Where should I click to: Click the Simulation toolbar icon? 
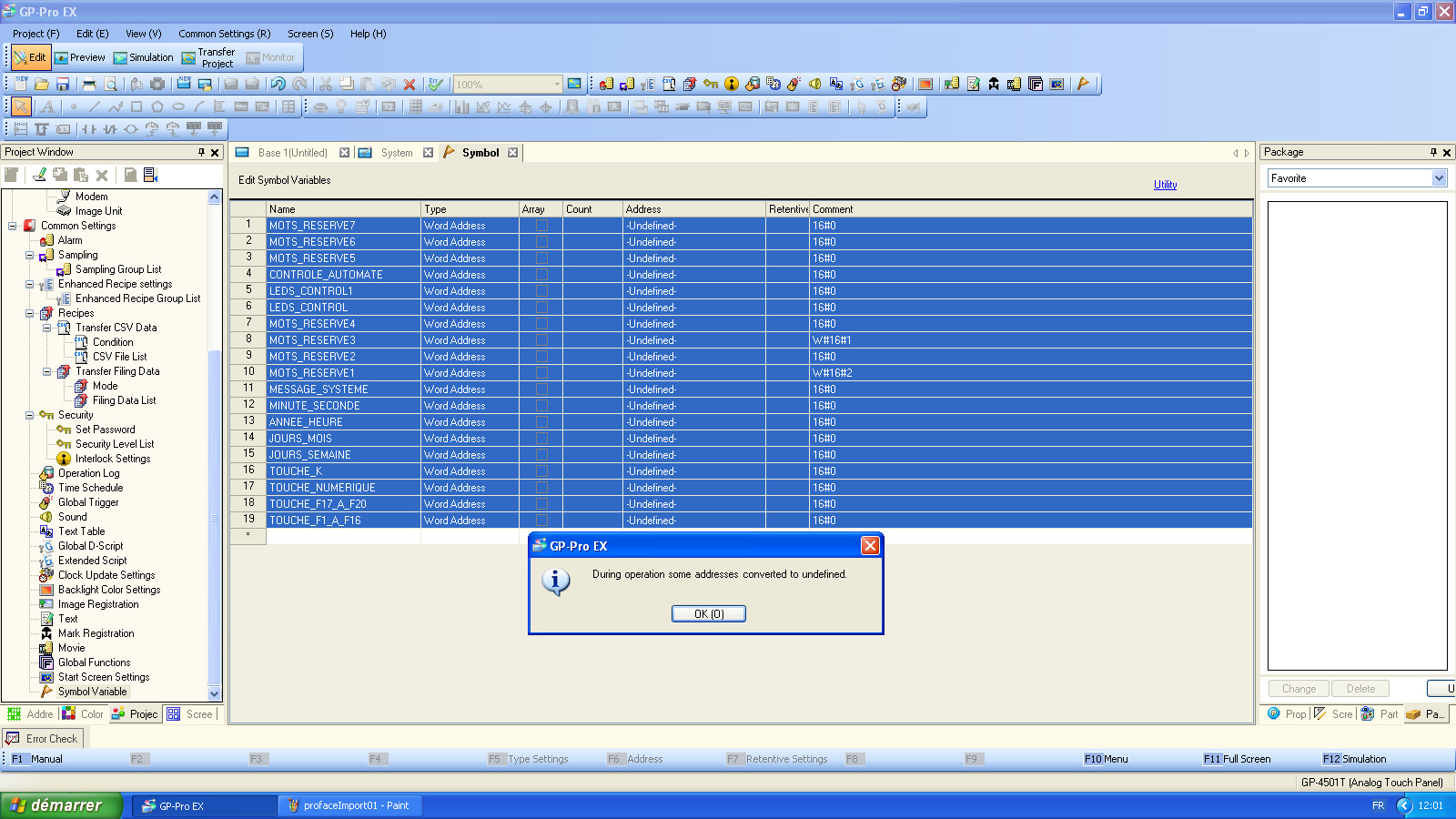[143, 57]
